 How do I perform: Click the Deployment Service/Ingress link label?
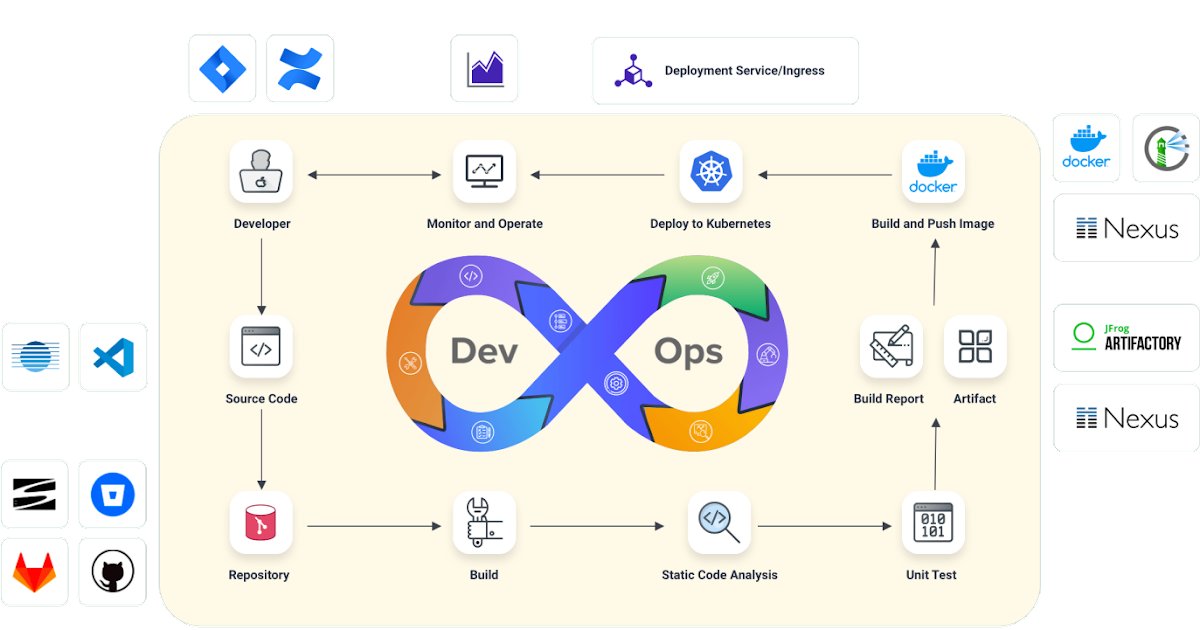point(744,70)
